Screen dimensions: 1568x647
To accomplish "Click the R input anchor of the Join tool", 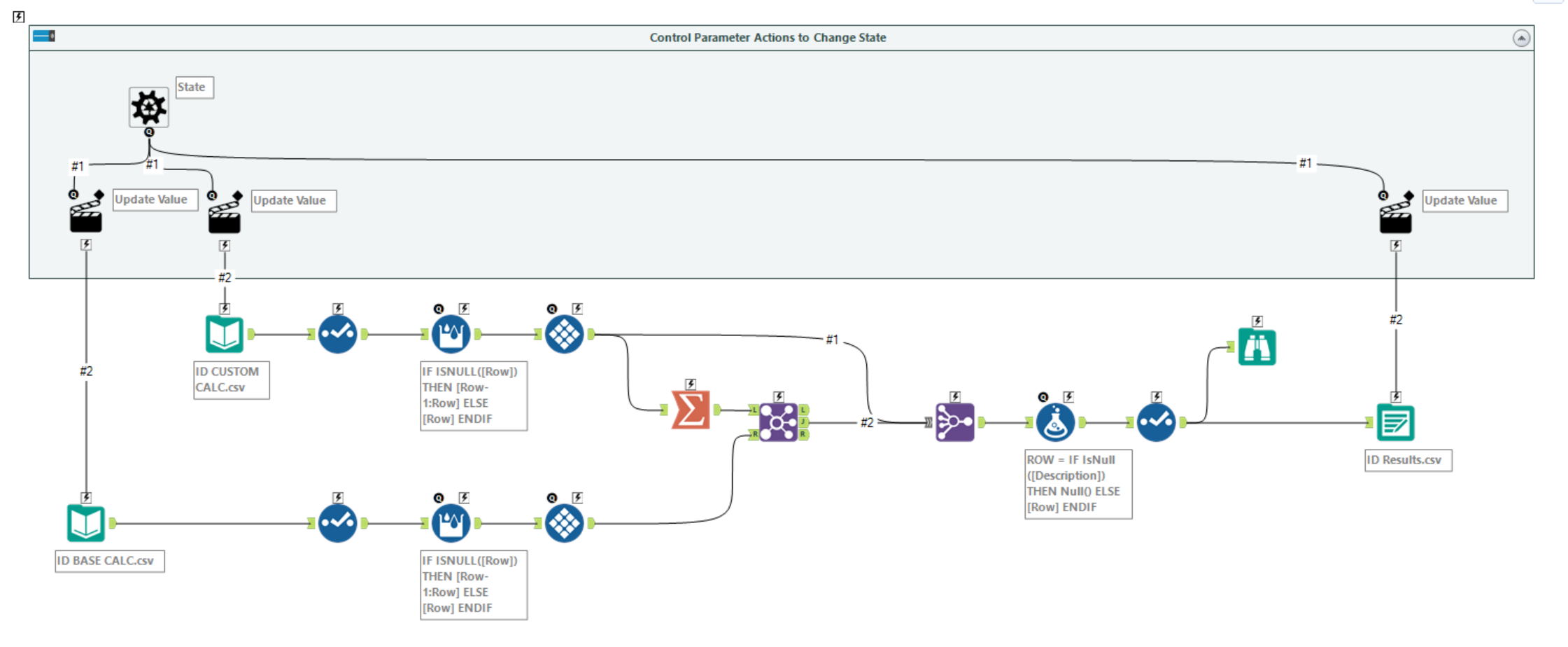I will point(754,435).
